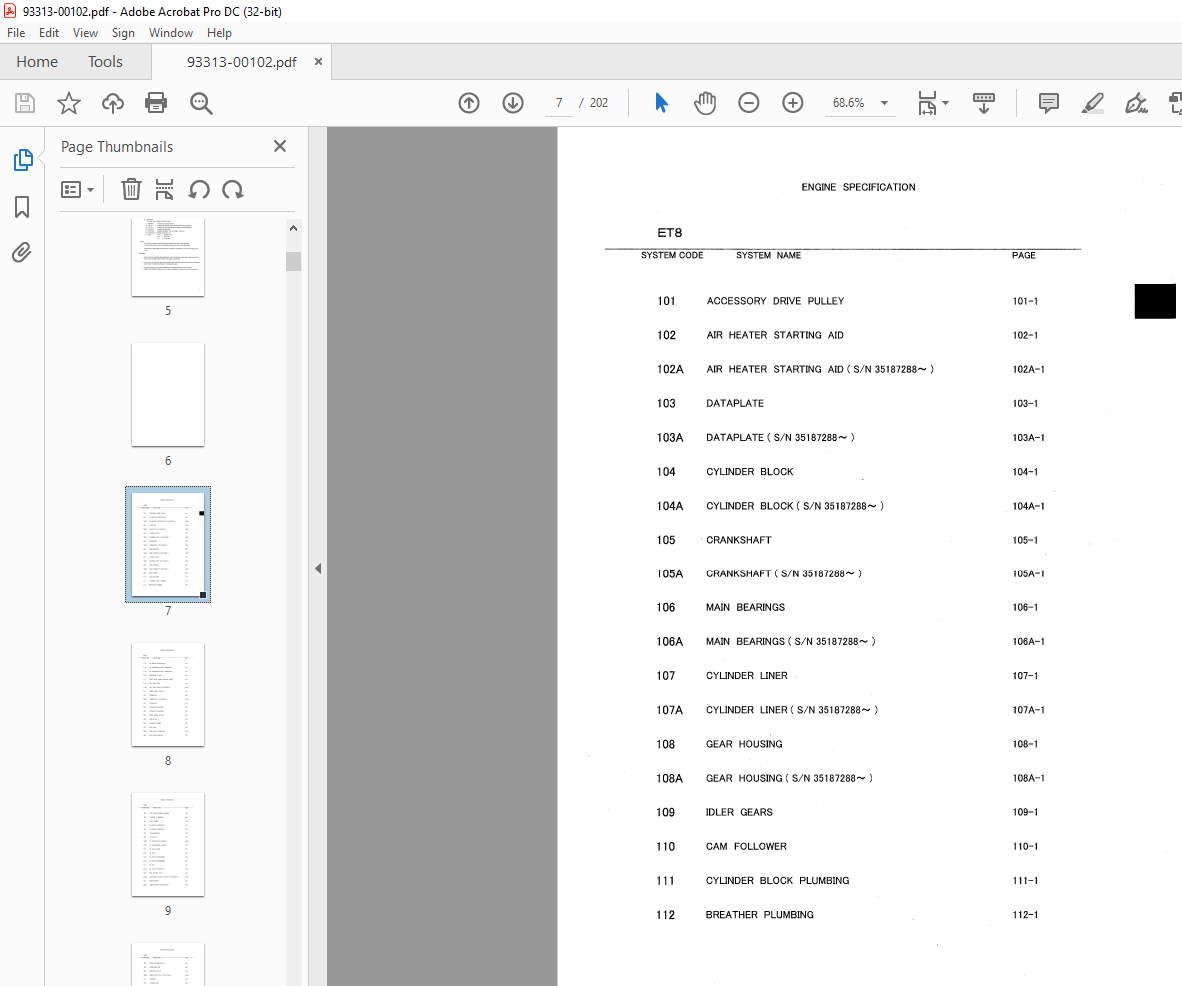Image resolution: width=1182 pixels, height=986 pixels.
Task: Rotate page counterclockwise icon
Action: point(199,189)
